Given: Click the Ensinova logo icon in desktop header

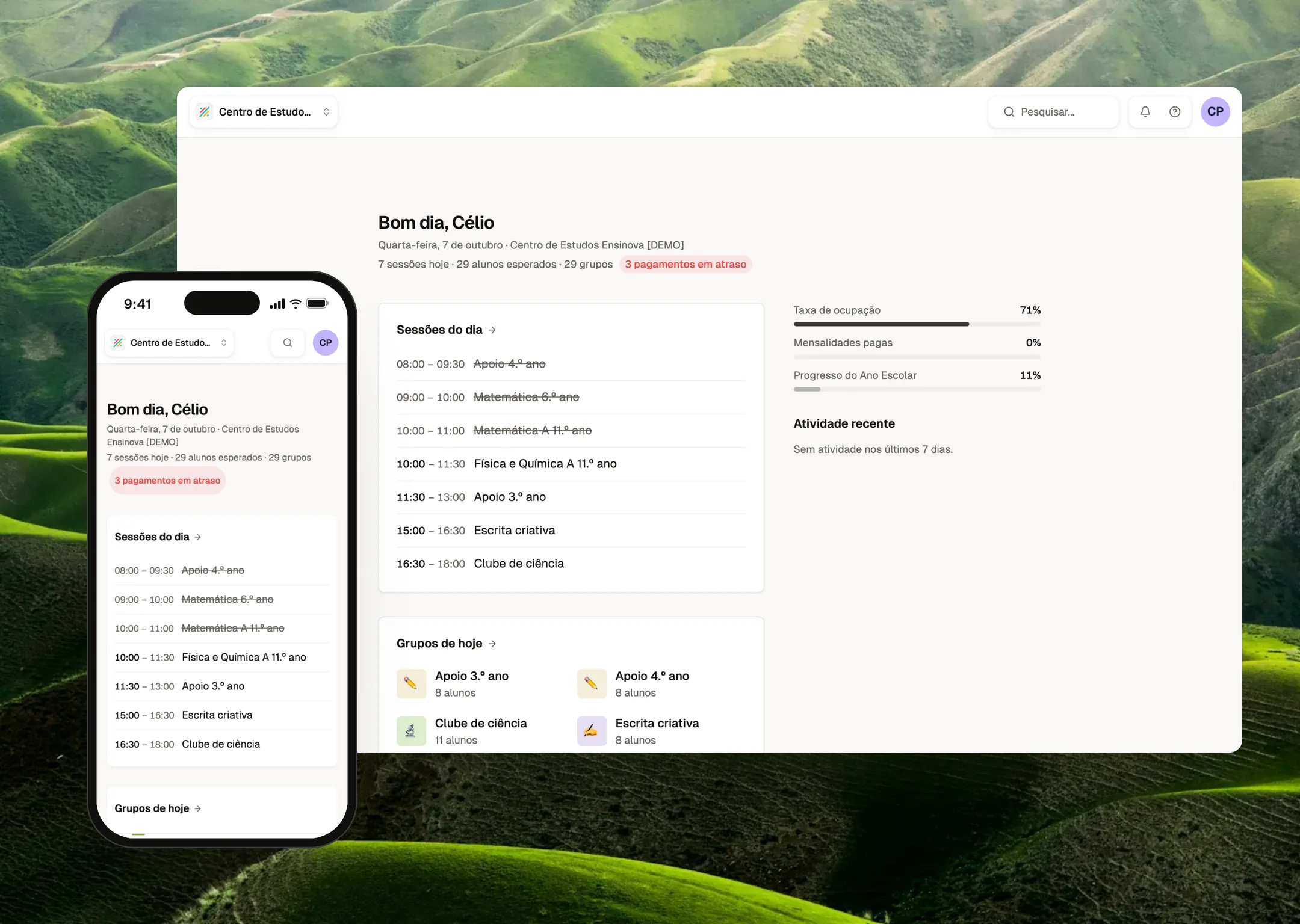Looking at the screenshot, I should (205, 112).
